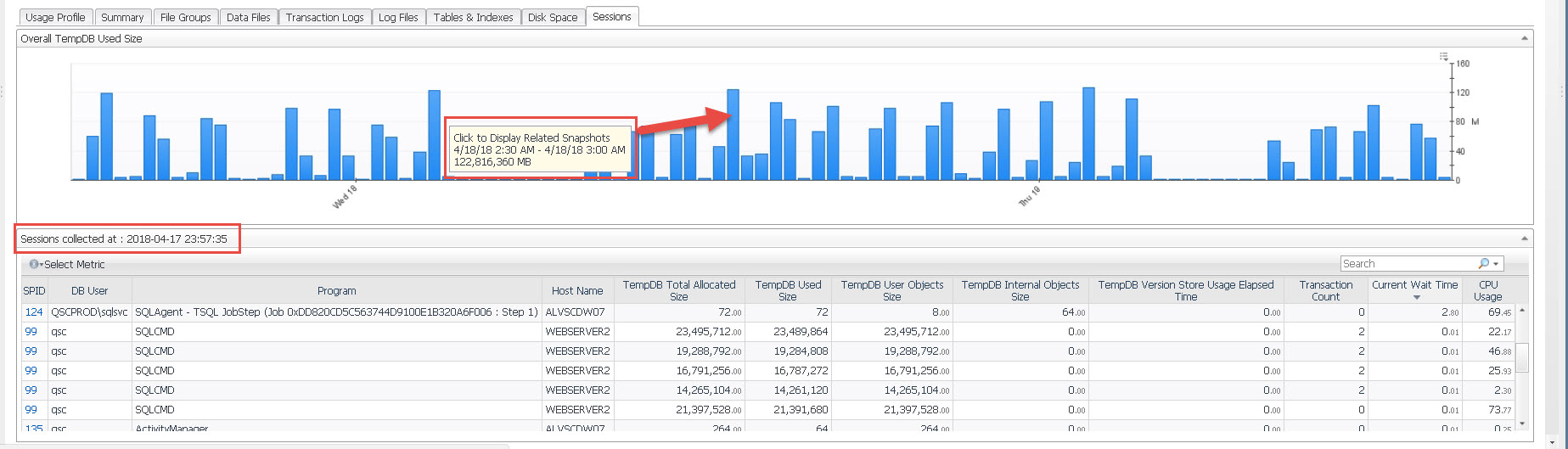Select the Disk Space tab
1568x449 pixels.
(x=552, y=17)
